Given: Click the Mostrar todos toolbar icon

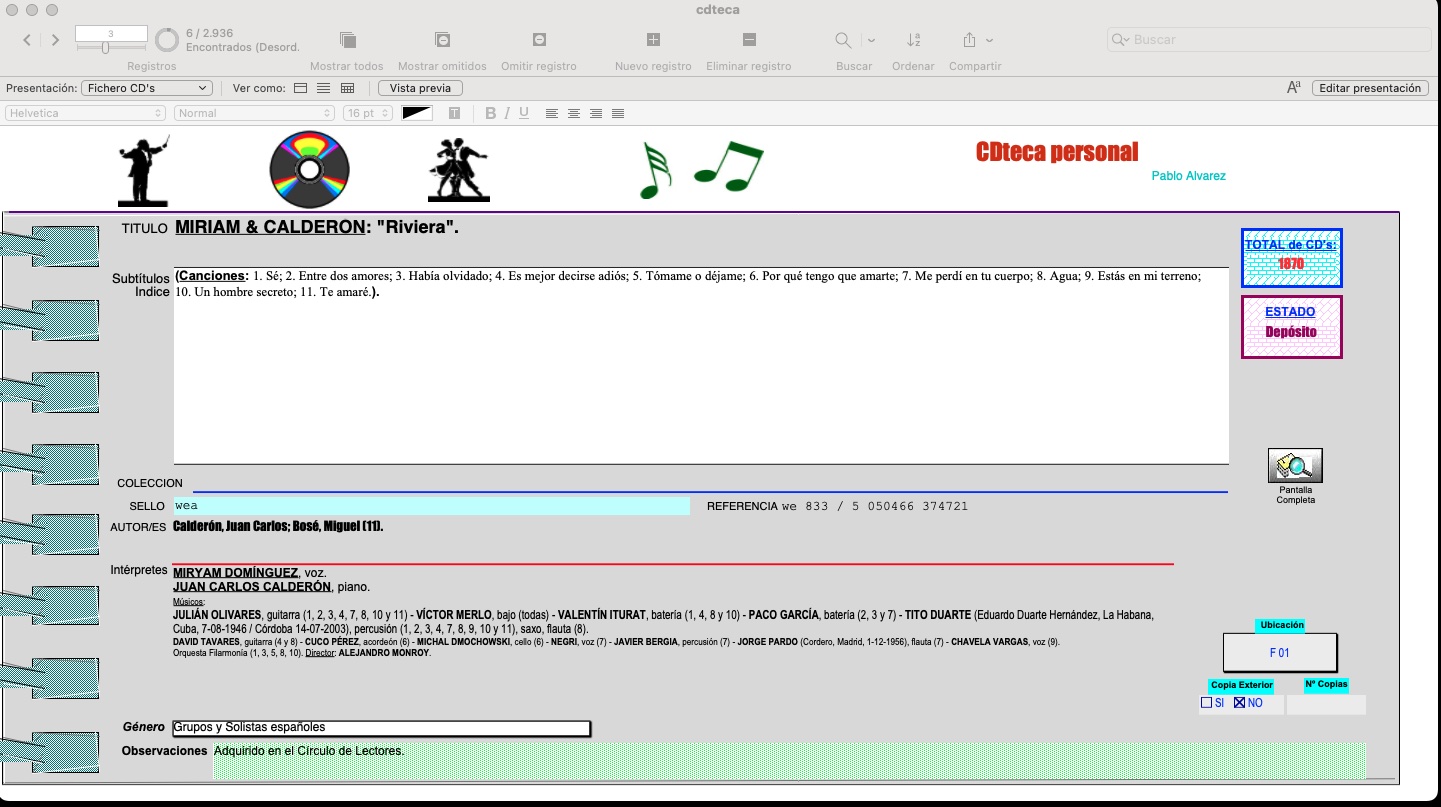Looking at the screenshot, I should [x=347, y=40].
